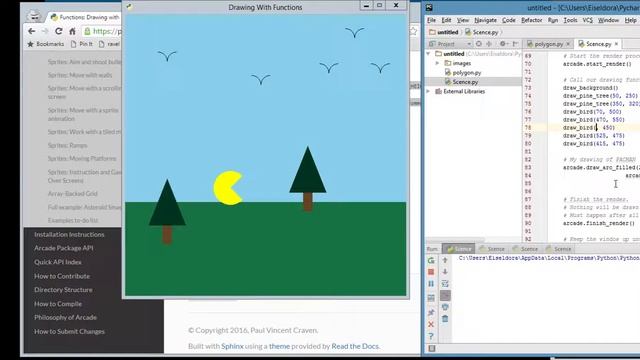Open the Code menu
This screenshot has width=640, height=360.
[509, 20]
